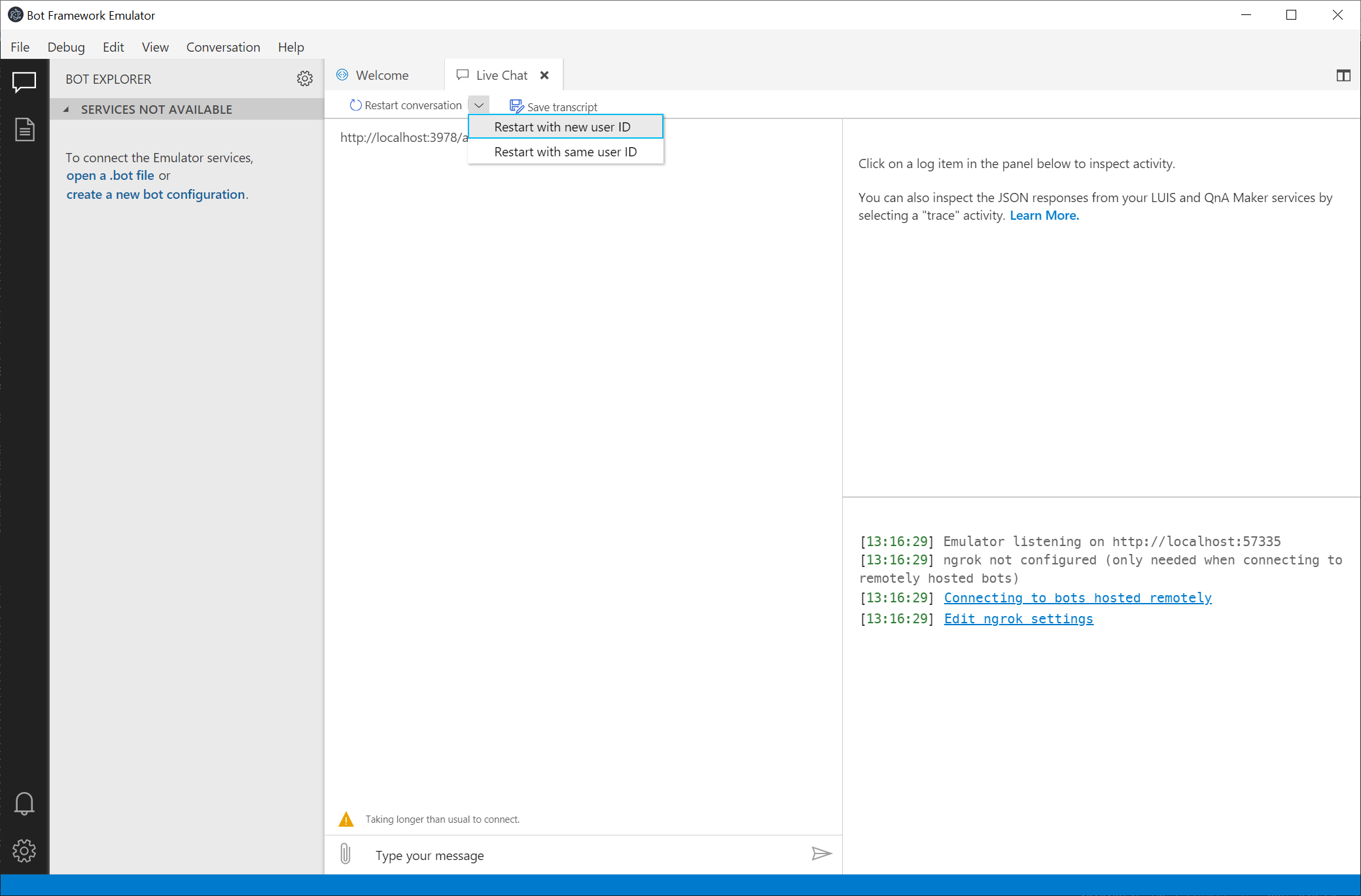Click the Restart conversation button
The width and height of the screenshot is (1361, 896).
click(406, 105)
